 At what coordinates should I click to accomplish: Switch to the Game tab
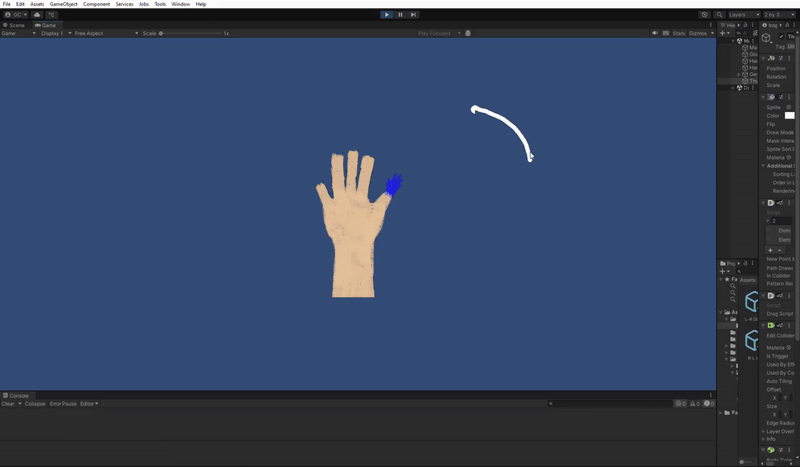tap(46, 25)
